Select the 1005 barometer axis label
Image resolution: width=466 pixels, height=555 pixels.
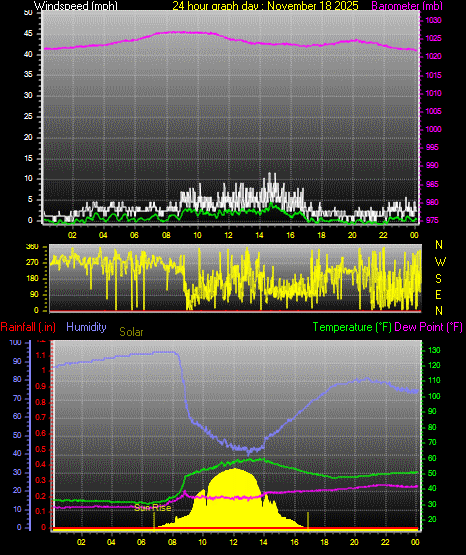[x=433, y=111]
